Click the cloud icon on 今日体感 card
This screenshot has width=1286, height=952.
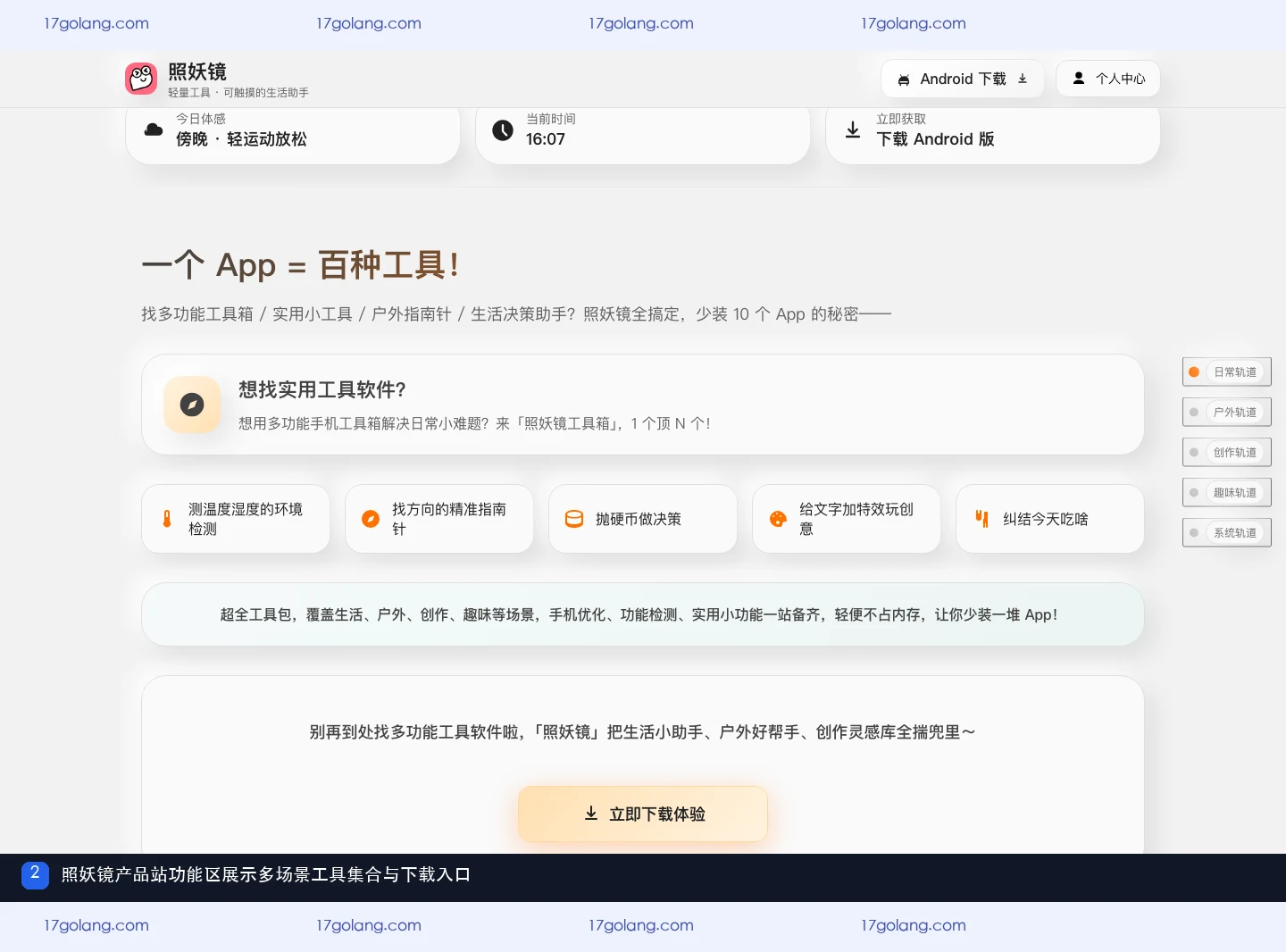154,129
